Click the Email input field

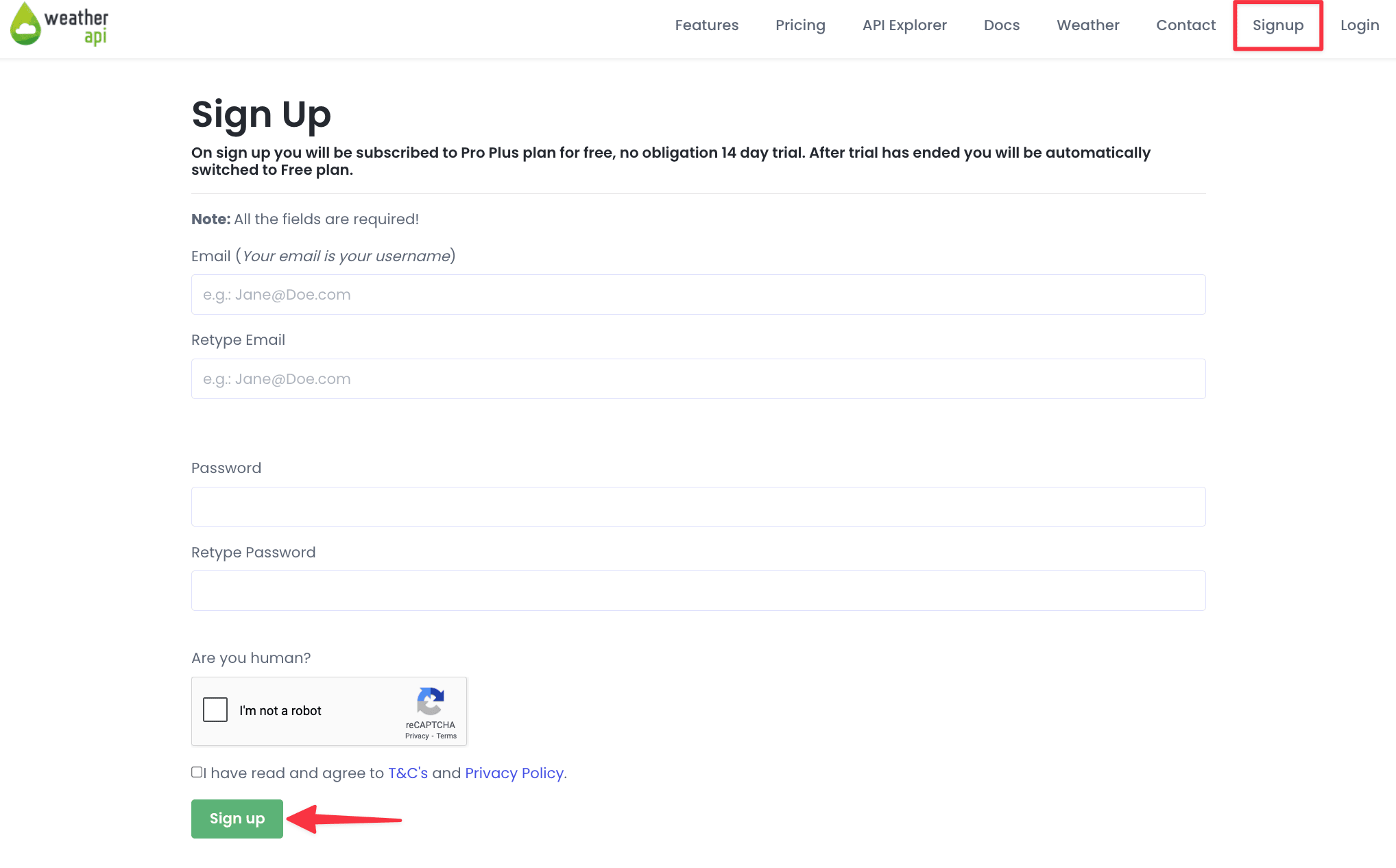click(698, 294)
